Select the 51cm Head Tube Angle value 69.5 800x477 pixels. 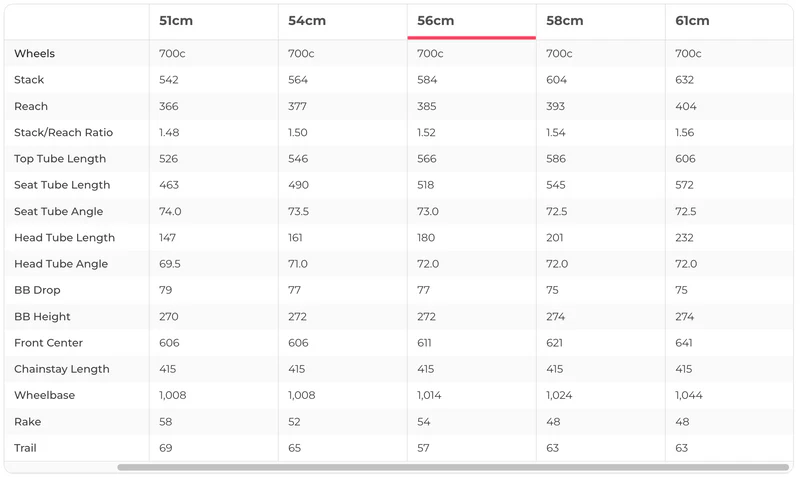[170, 264]
